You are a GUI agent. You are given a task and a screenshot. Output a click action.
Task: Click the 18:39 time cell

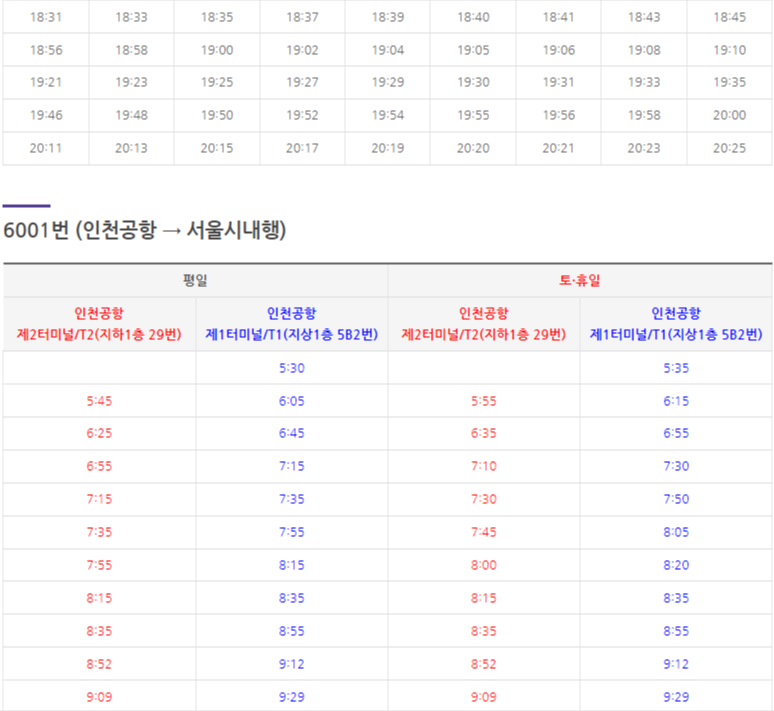point(387,17)
